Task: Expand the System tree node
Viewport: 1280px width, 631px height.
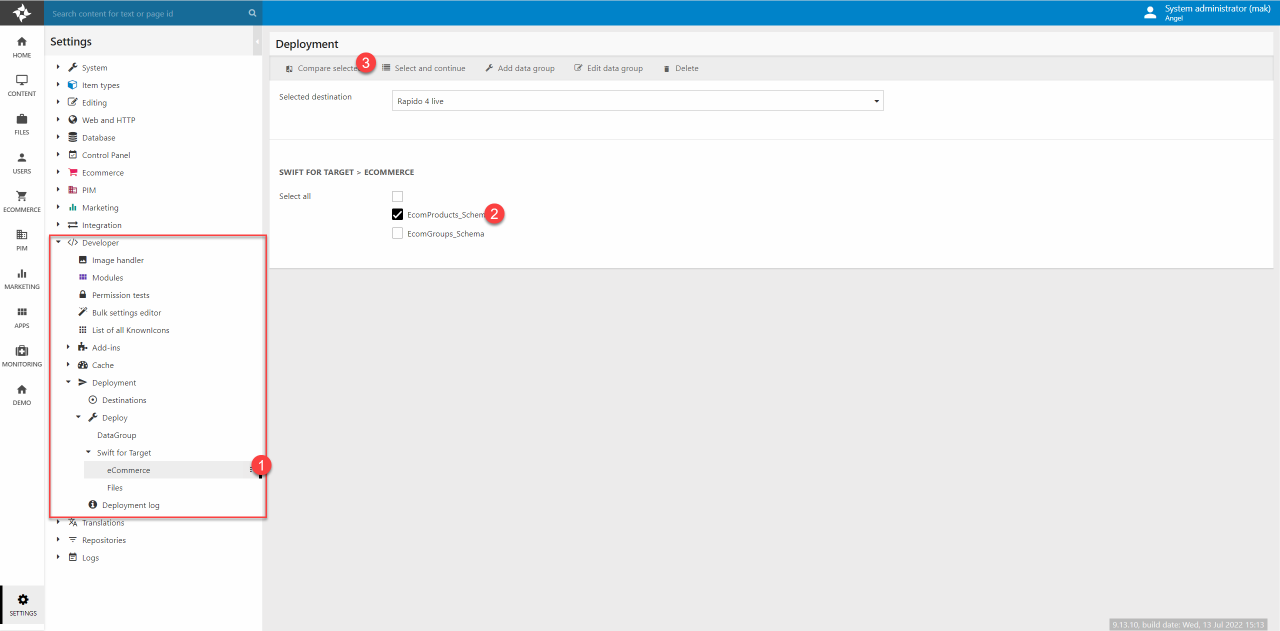Action: [x=59, y=68]
